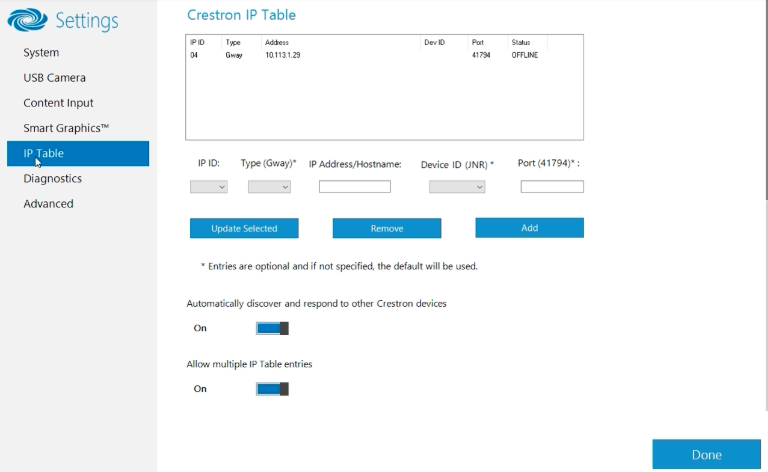Screen dimensions: 768x472
Task: Click the Type column header
Action: [x=233, y=43]
